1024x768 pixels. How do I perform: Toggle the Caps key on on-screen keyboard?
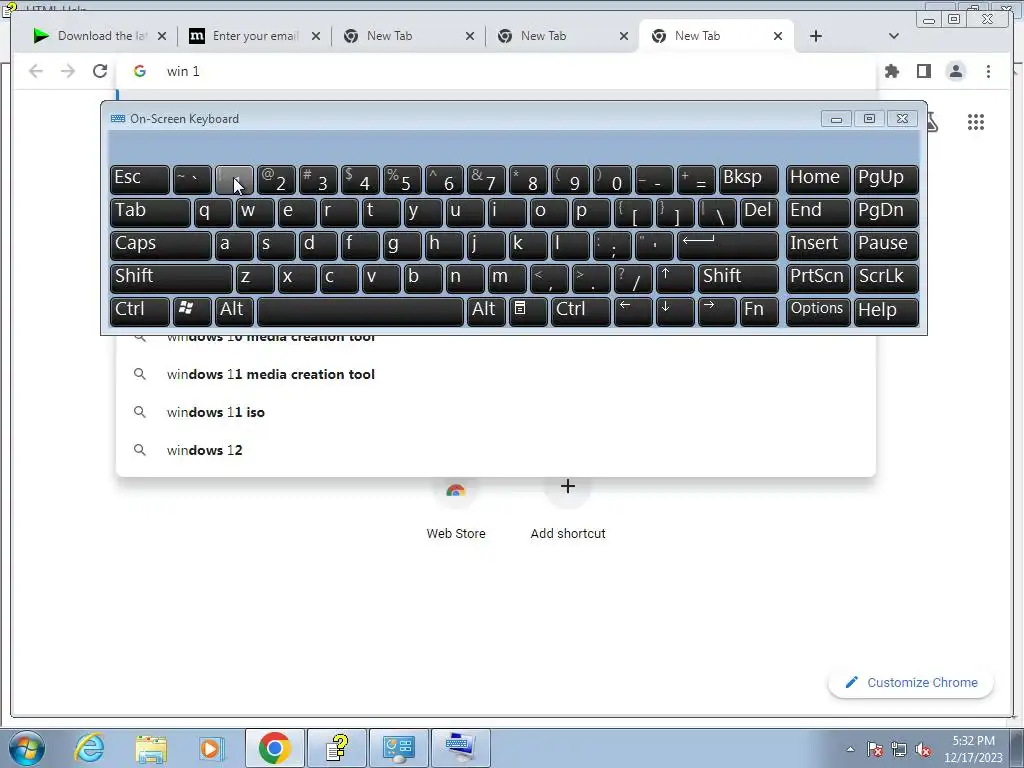point(161,245)
